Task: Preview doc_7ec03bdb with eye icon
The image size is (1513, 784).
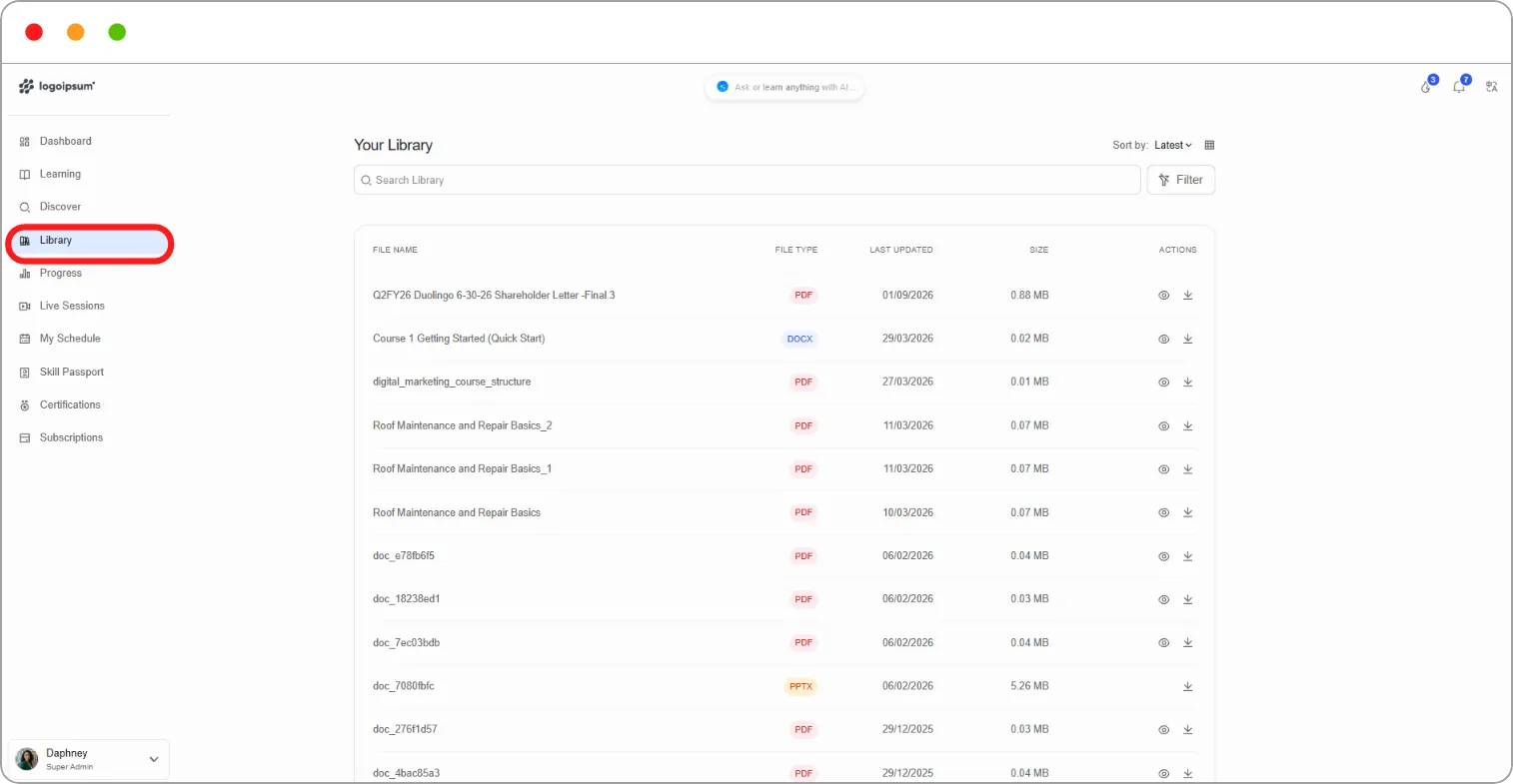Action: point(1163,643)
